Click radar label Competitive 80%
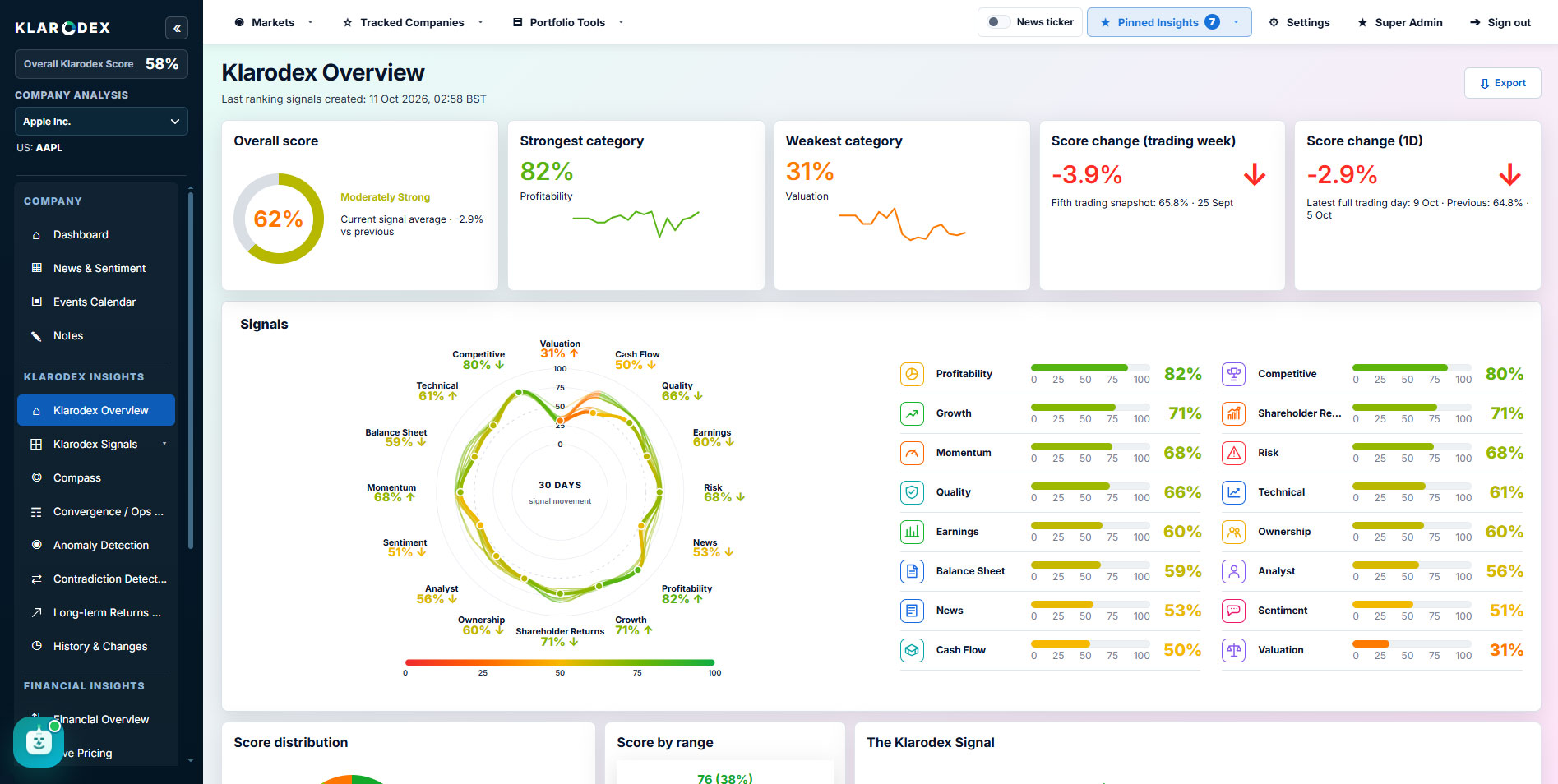The height and width of the screenshot is (784, 1558). (480, 360)
